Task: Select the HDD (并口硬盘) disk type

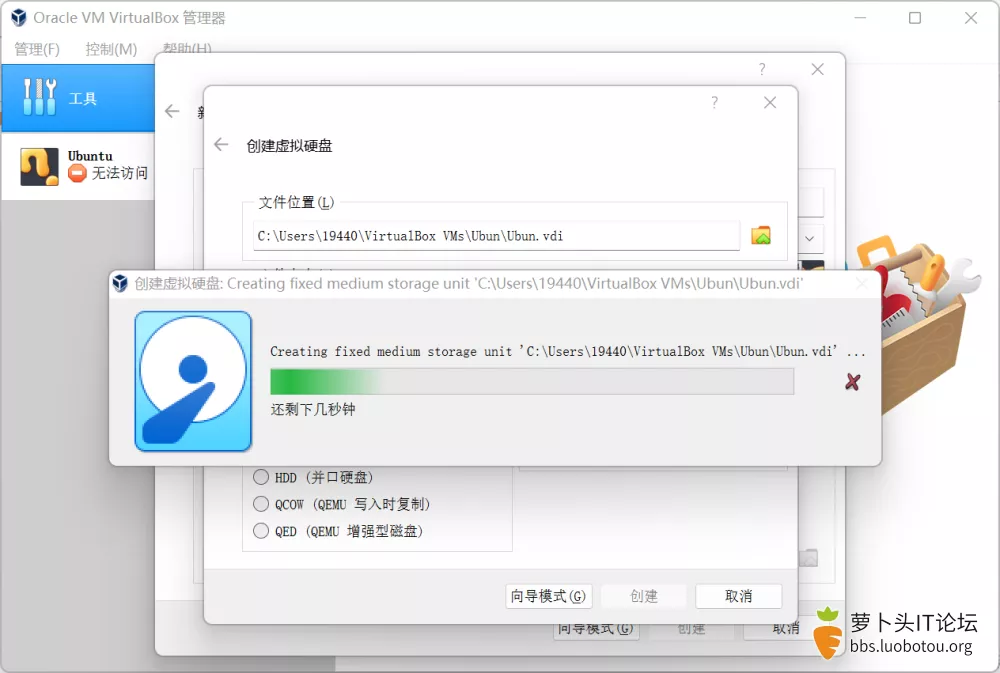Action: 261,477
